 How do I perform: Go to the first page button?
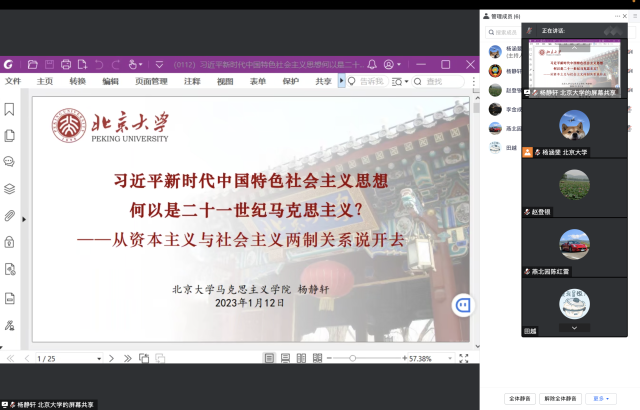pyautogui.click(x=11, y=358)
